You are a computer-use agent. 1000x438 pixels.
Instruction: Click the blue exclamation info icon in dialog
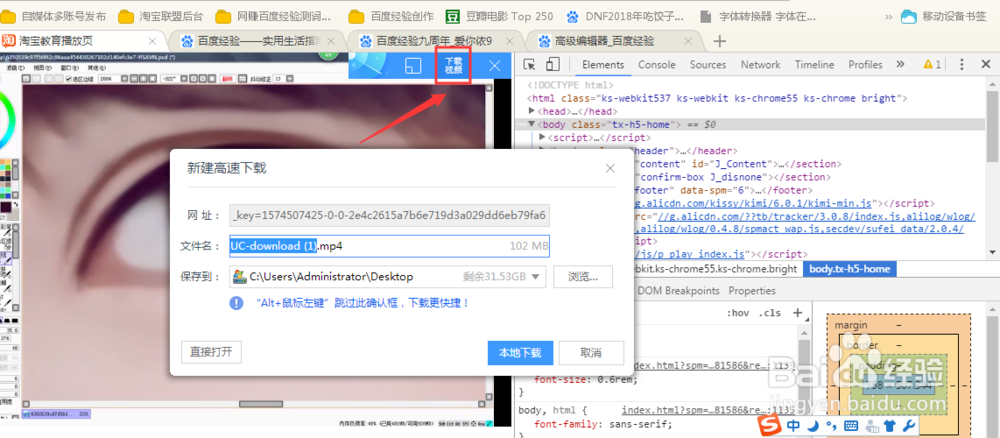[x=237, y=303]
